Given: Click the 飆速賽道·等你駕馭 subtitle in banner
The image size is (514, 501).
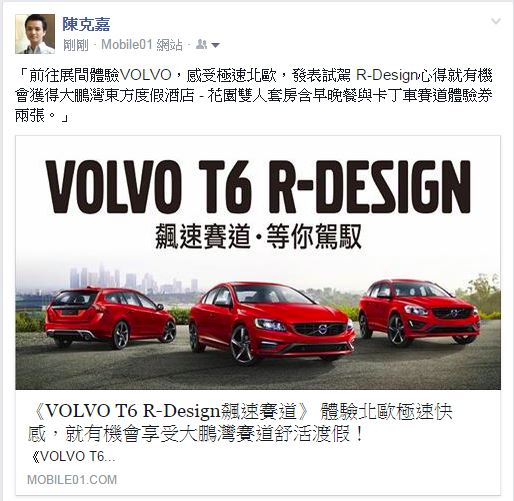Looking at the screenshot, I should (258, 236).
